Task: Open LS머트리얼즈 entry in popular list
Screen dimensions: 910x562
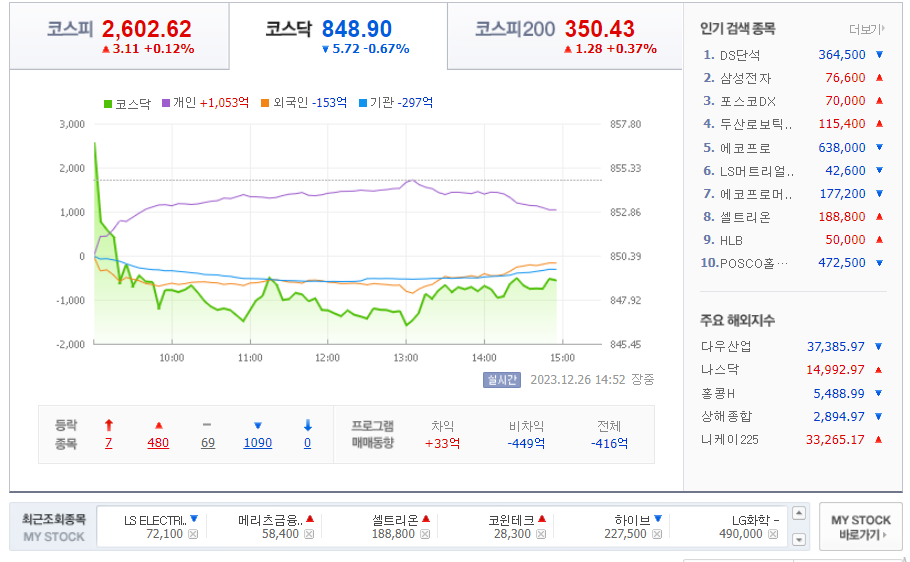Action: point(757,171)
